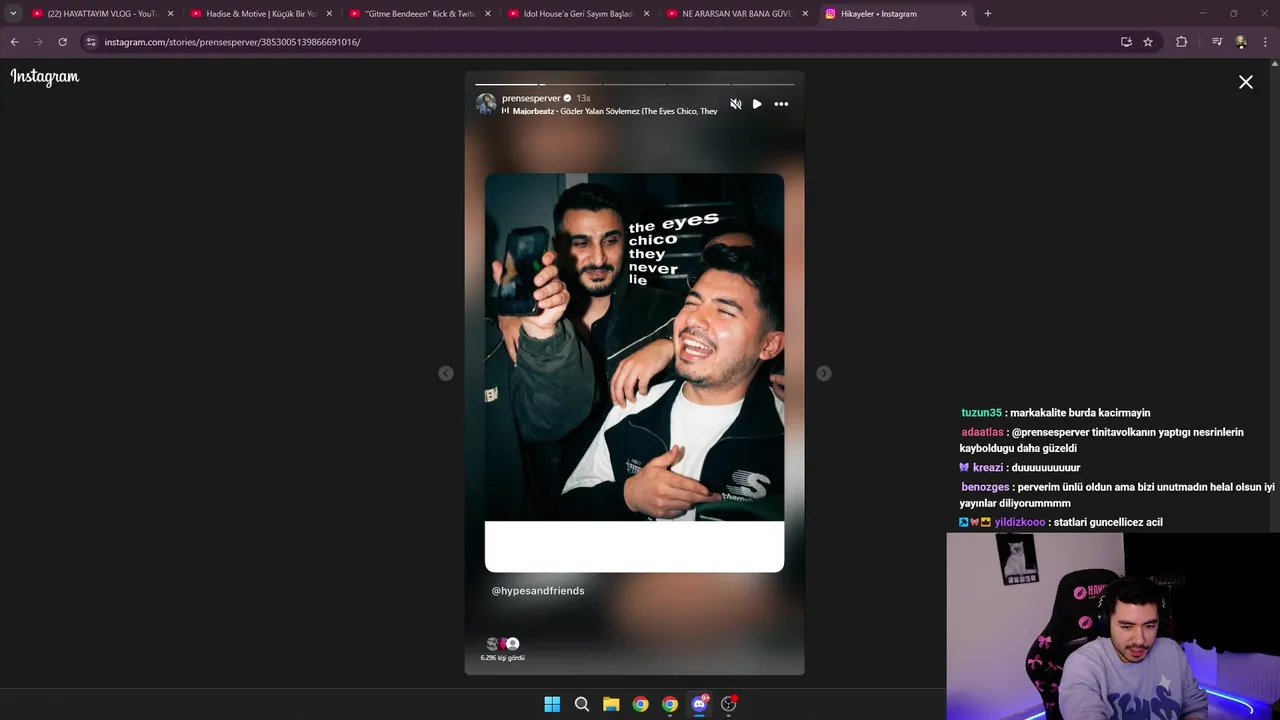The image size is (1280, 720).
Task: Open a new browser tab
Action: click(988, 14)
